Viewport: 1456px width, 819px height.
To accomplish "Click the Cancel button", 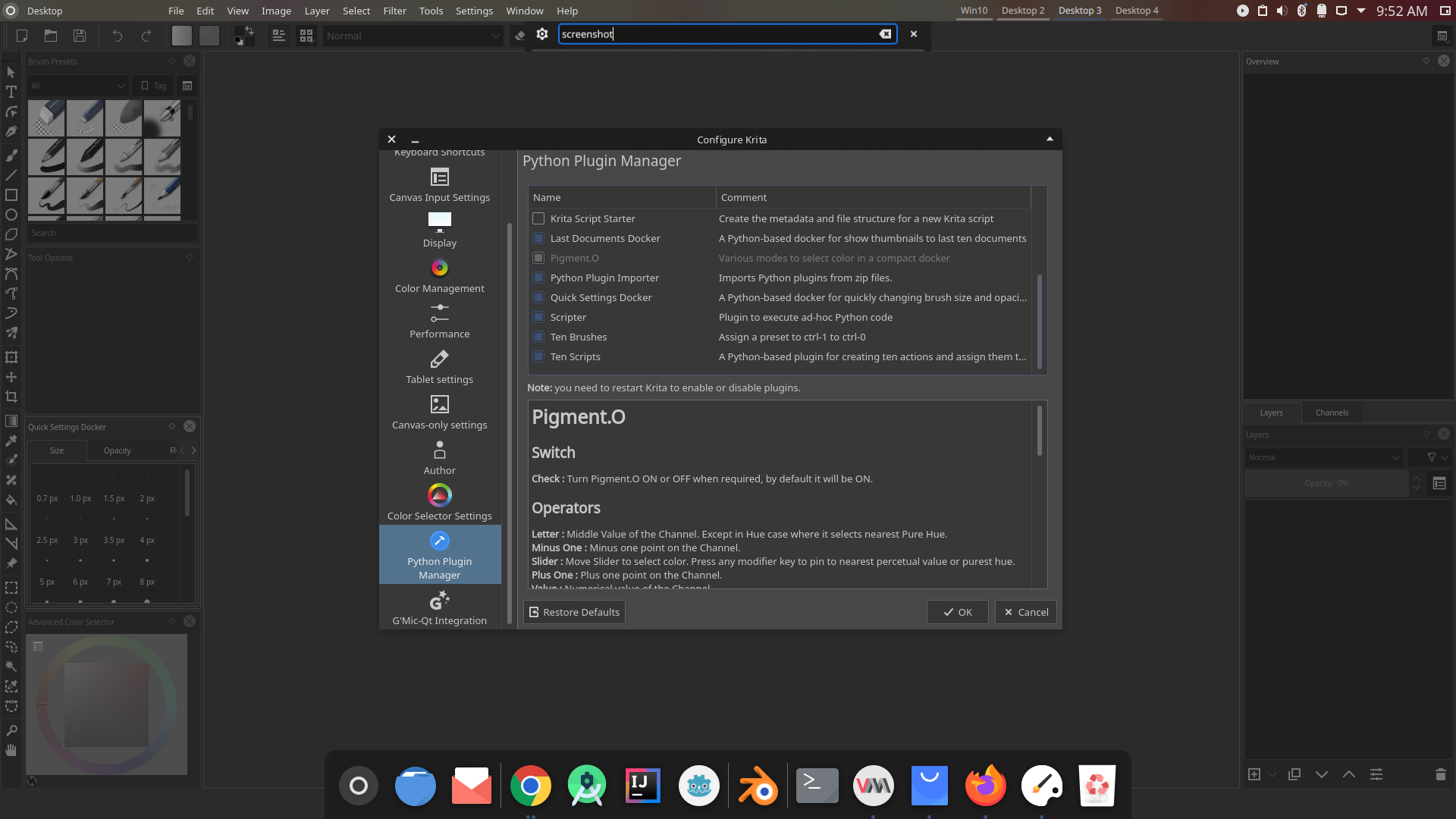I will 1025,612.
